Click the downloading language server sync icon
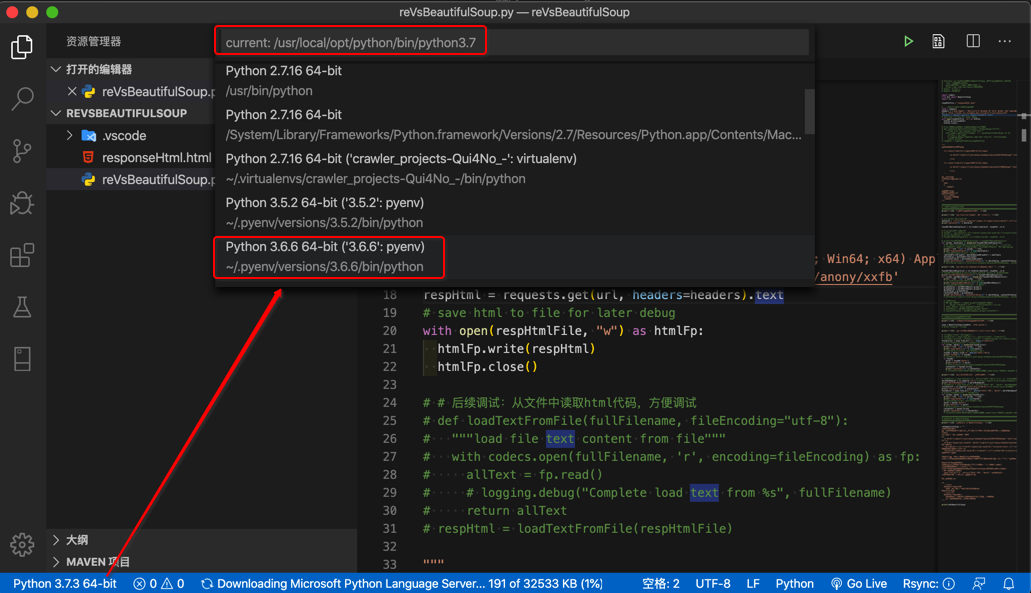Viewport: 1031px width, 593px height. tap(207, 584)
